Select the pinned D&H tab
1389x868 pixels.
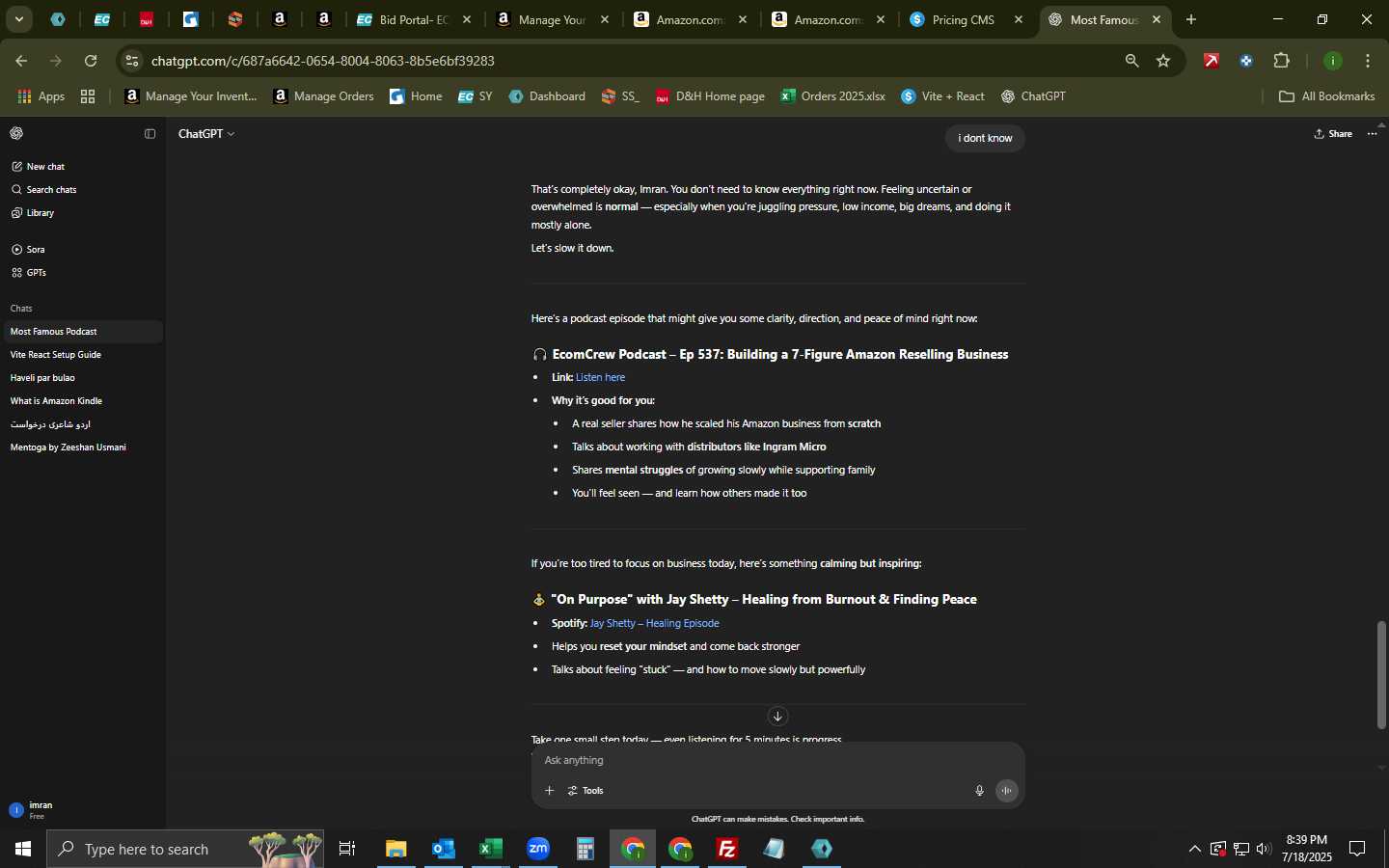tap(147, 19)
